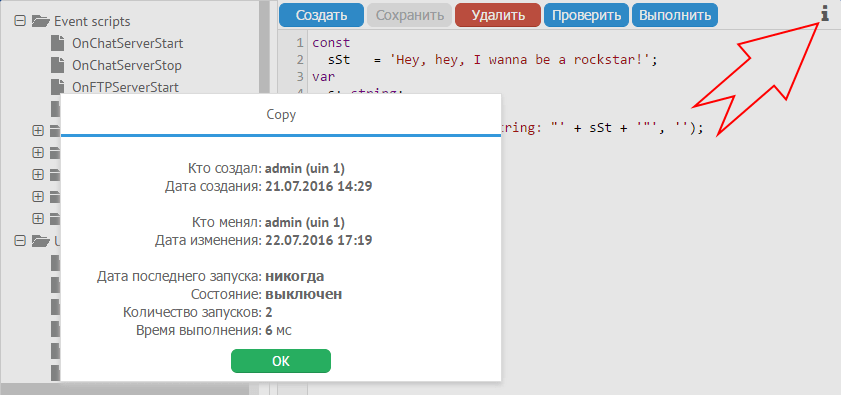Click 'admin (uin 1)' in the Кто менял row
This screenshot has width=841, height=395.
pos(305,222)
